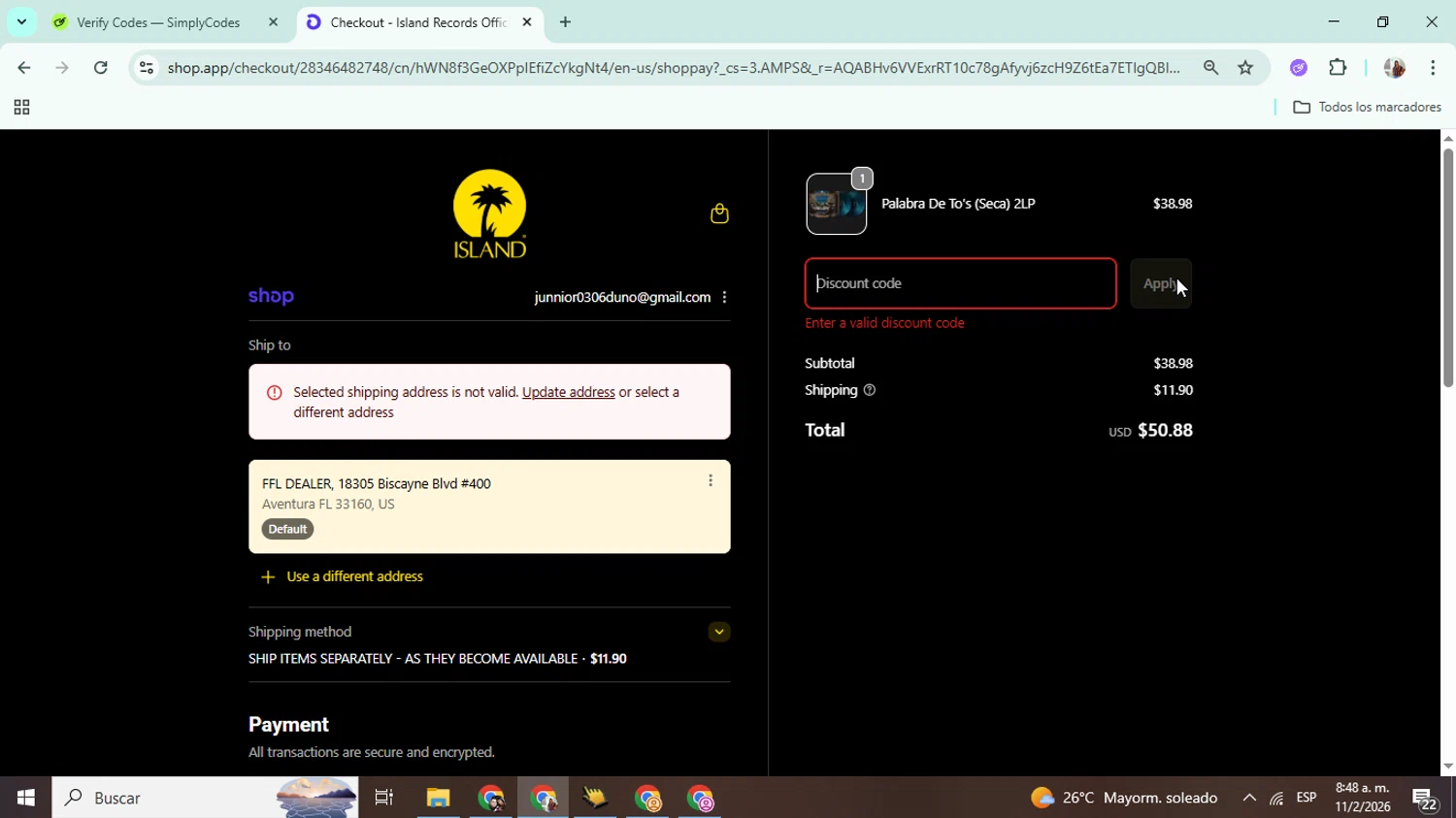Open the network Wi-Fi tray icon
This screenshot has height=818, width=1456.
1276,798
